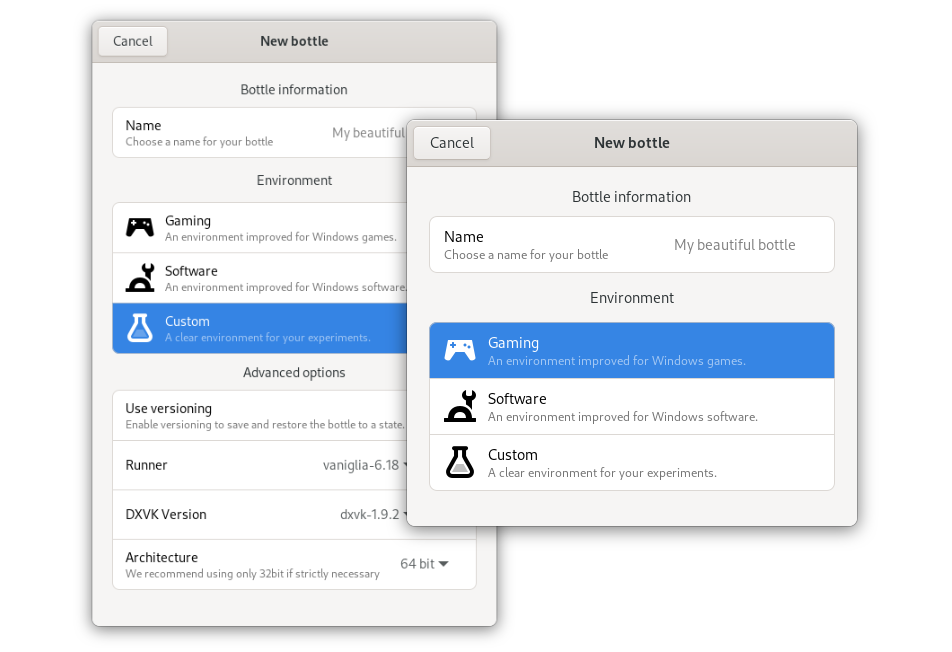Choose the Software environment label in the front dialog

pyautogui.click(x=517, y=399)
